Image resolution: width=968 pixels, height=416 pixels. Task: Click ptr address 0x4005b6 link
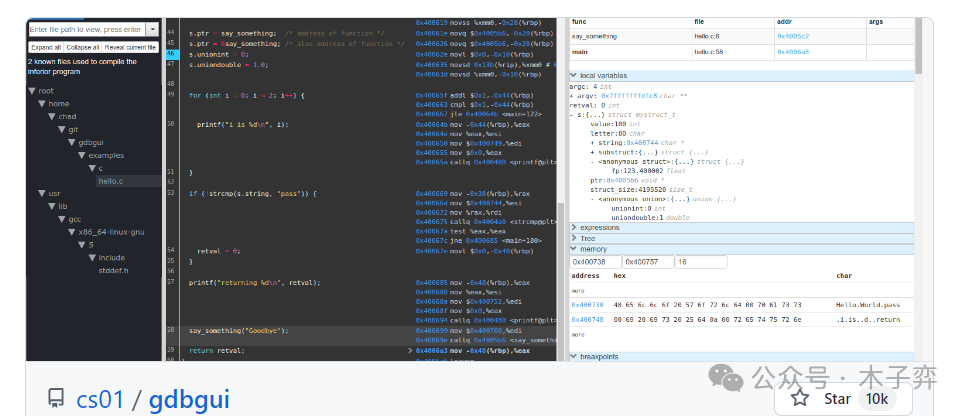tap(622, 181)
